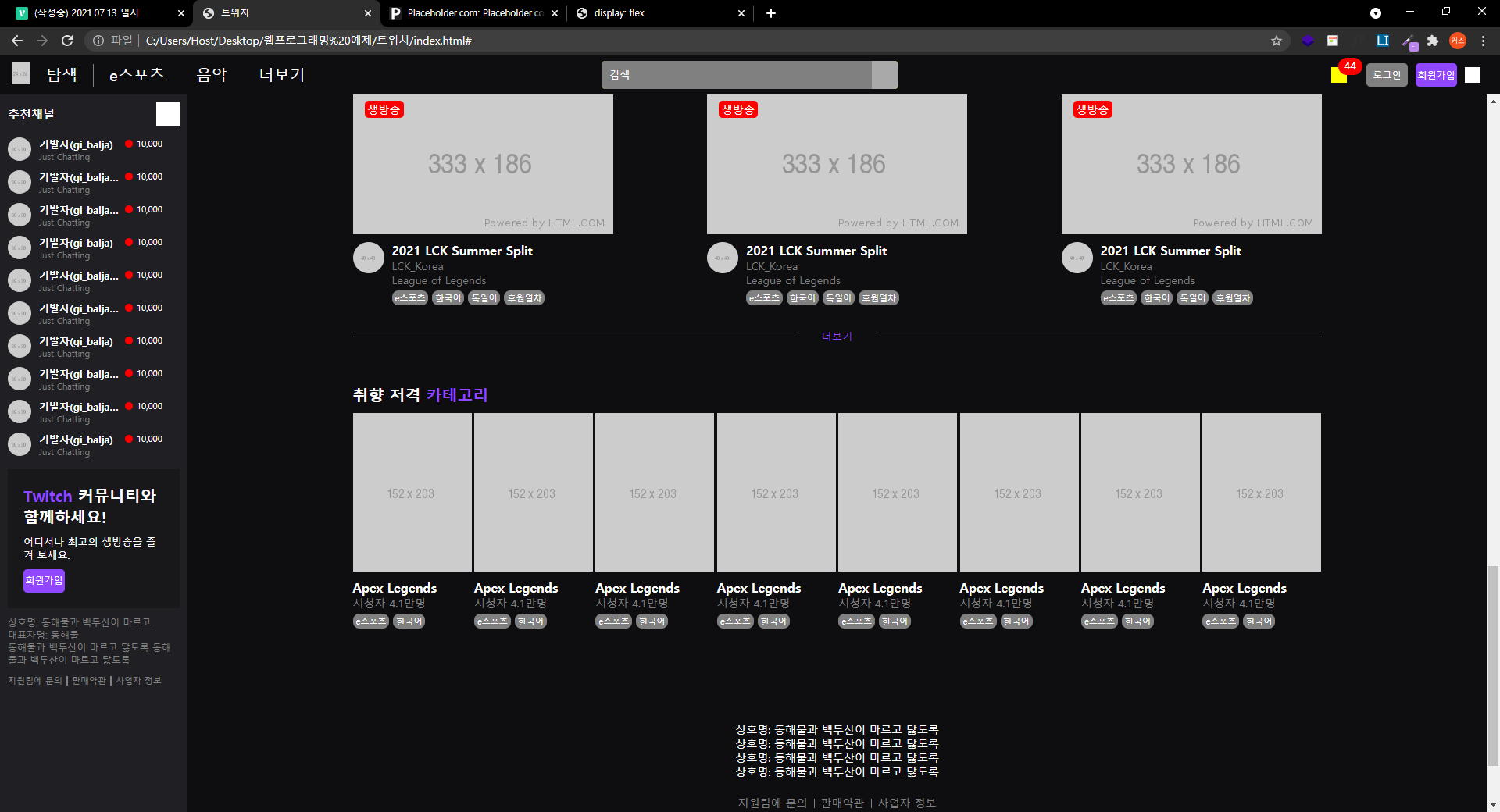Click the 로그인 button
1500x812 pixels.
click(x=1387, y=75)
